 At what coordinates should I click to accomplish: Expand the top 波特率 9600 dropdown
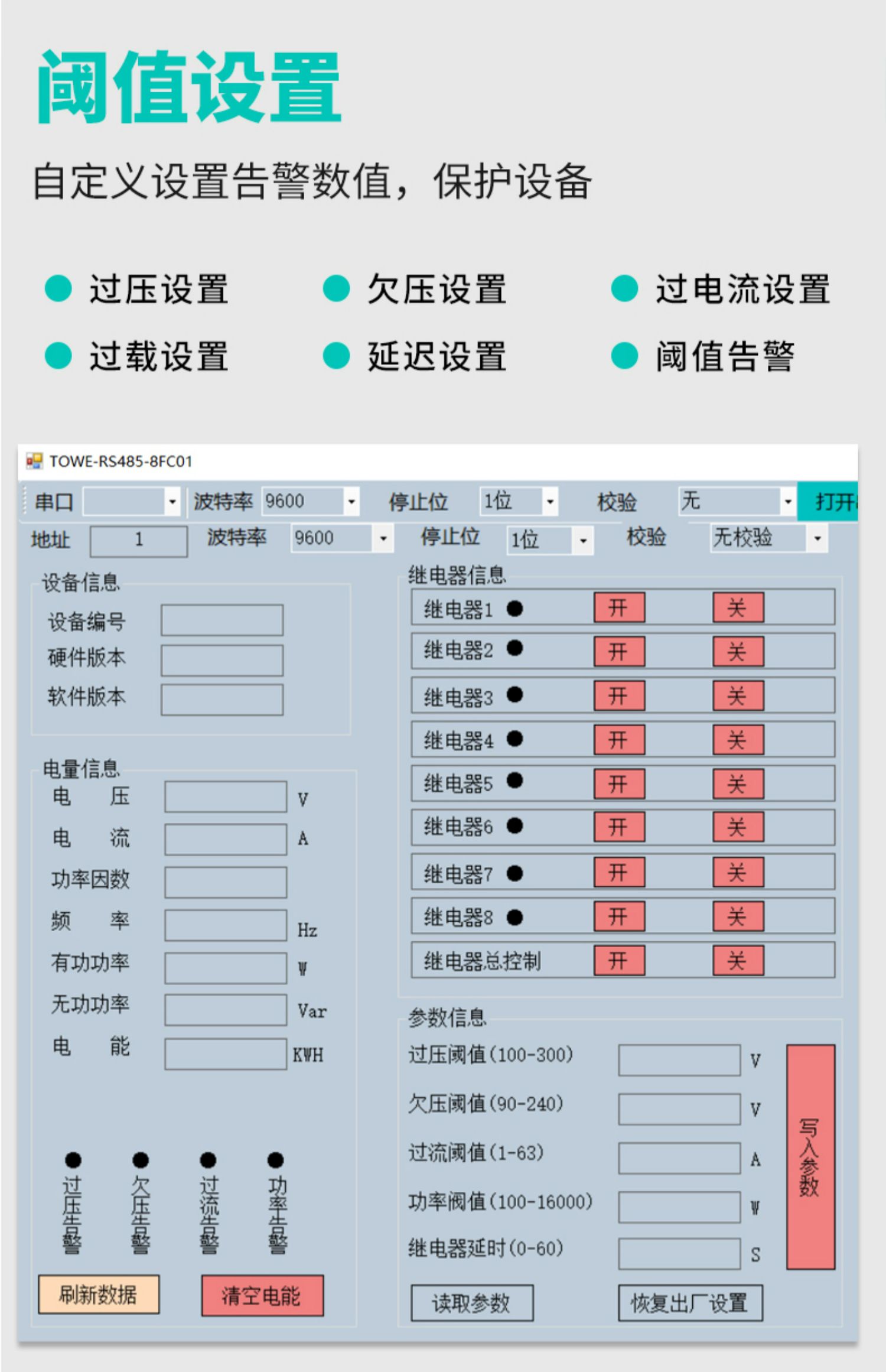tap(351, 502)
